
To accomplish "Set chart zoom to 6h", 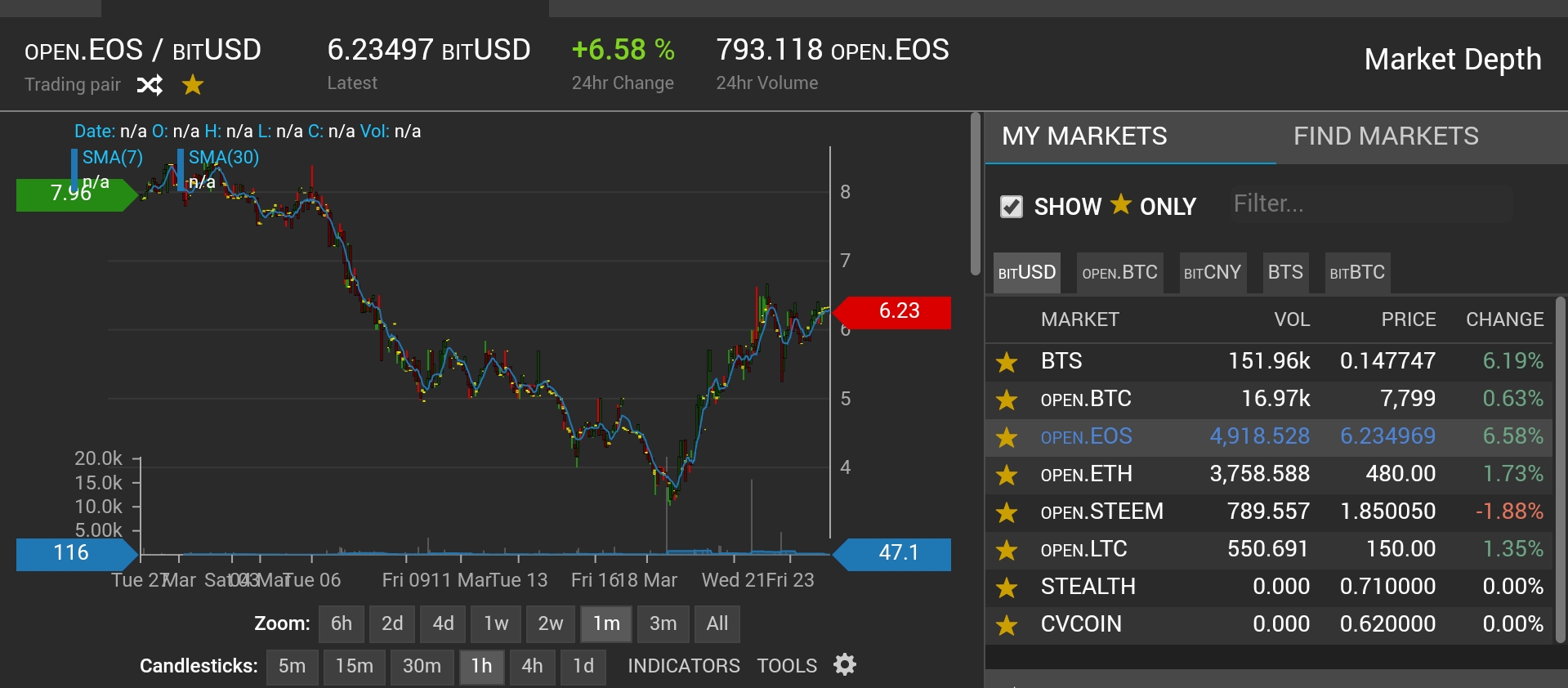I will tap(342, 623).
